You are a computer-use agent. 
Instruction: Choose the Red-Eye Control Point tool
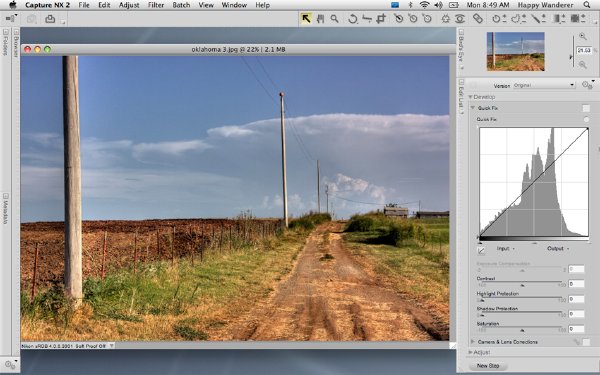[x=460, y=18]
